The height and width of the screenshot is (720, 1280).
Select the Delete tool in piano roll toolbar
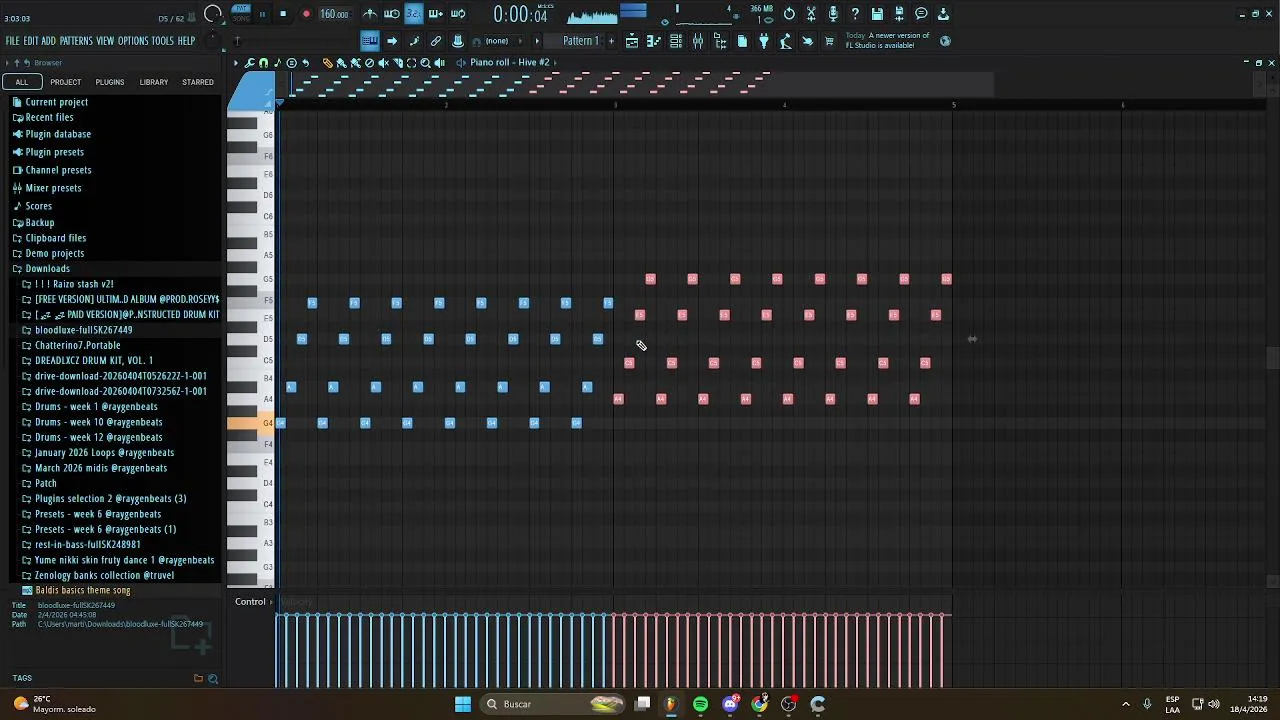369,63
